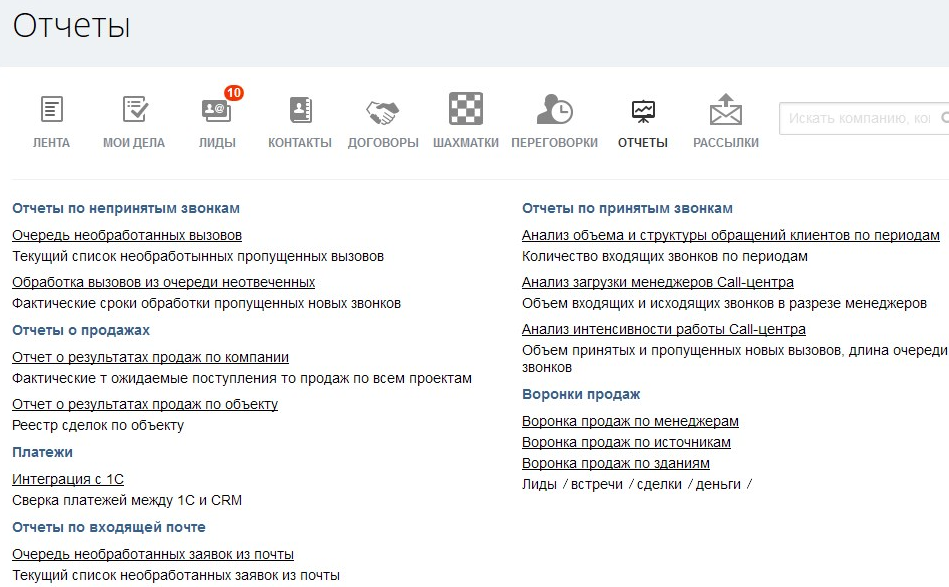Click the Воронки продаж section heading
This screenshot has height=587, width=949.
coord(581,395)
